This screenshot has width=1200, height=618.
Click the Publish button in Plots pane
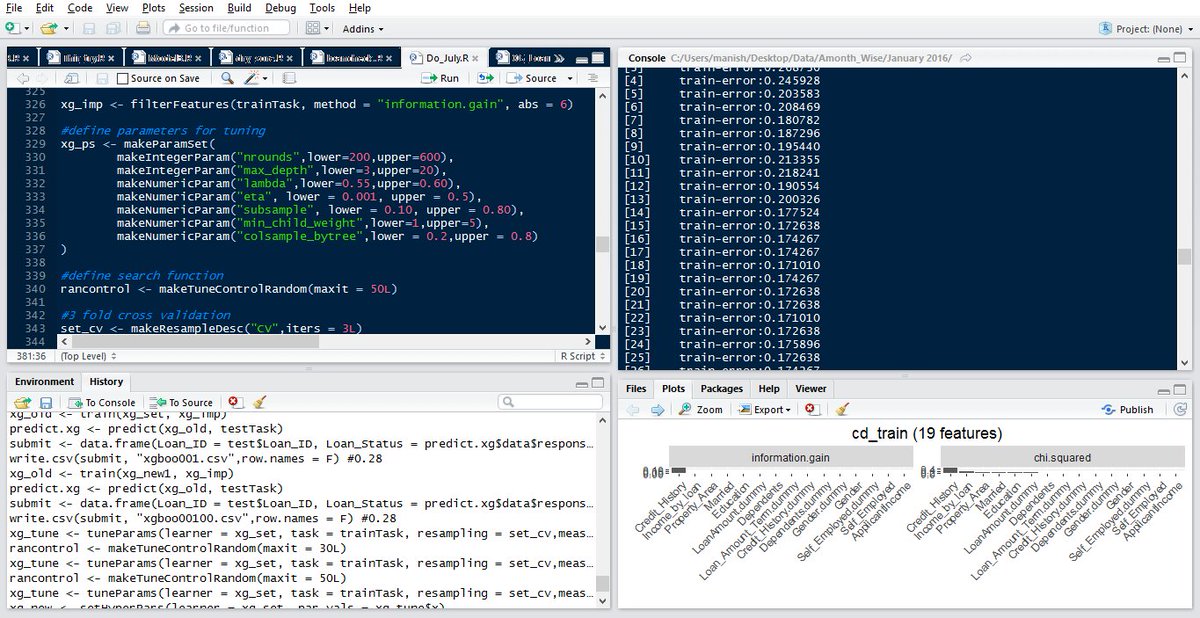click(x=1128, y=409)
